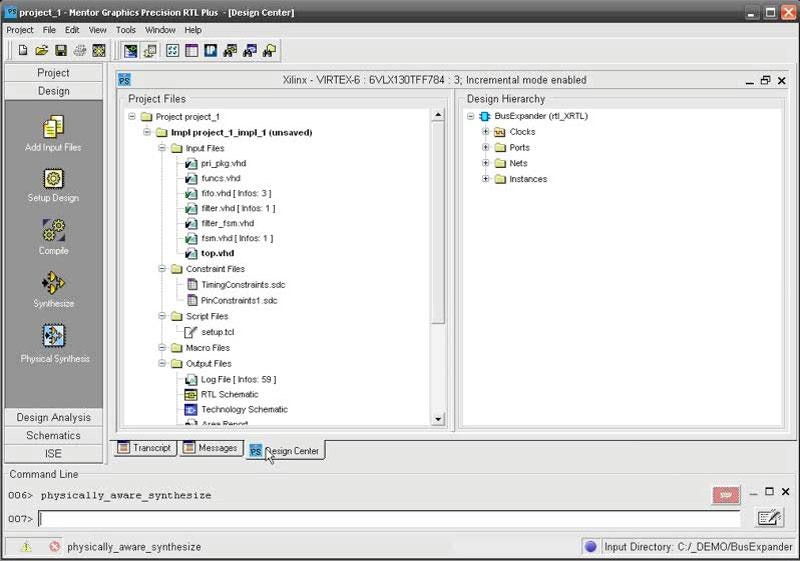The image size is (800, 561).
Task: Open the Design sidebar section
Action: click(x=54, y=91)
